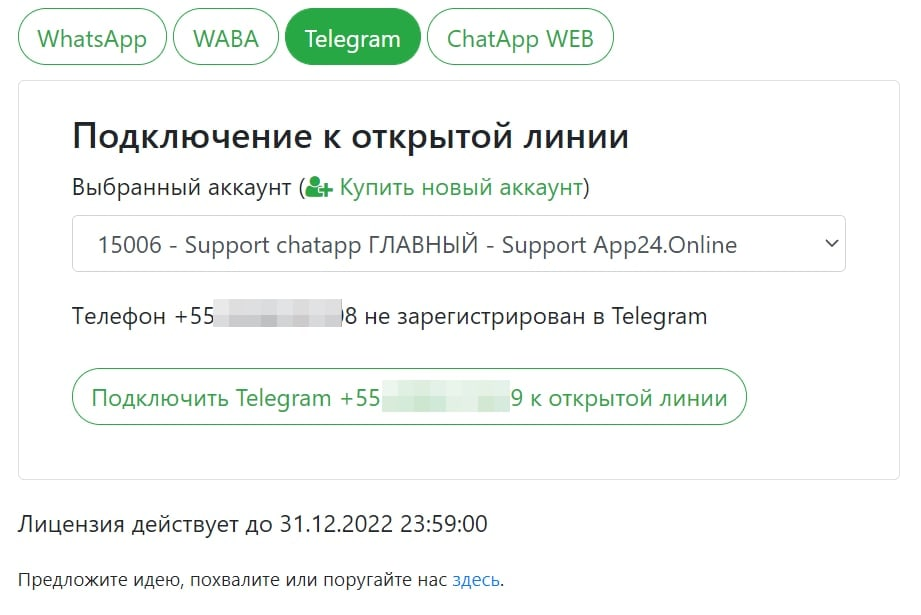Image resolution: width=921 pixels, height=615 pixels.
Task: Click the Телефон +55 label text
Action: tap(143, 316)
